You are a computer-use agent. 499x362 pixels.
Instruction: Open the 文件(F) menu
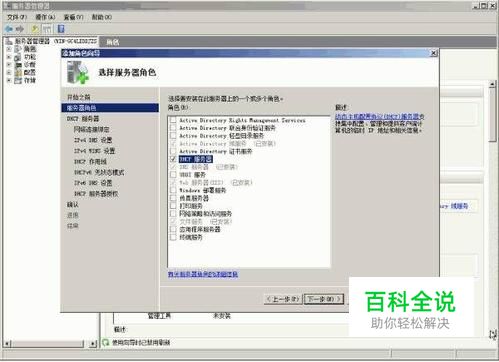17,17
